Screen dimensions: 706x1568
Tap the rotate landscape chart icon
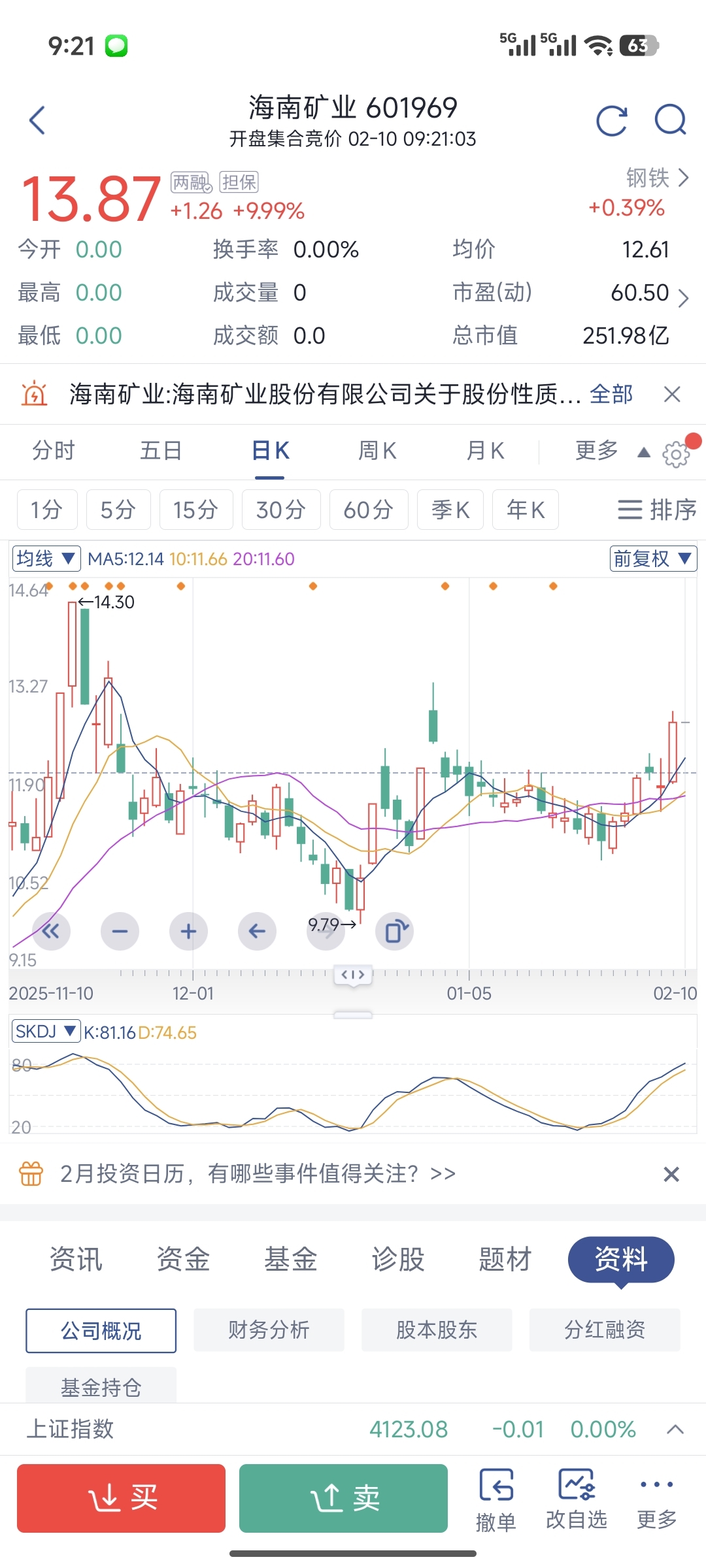tap(395, 931)
